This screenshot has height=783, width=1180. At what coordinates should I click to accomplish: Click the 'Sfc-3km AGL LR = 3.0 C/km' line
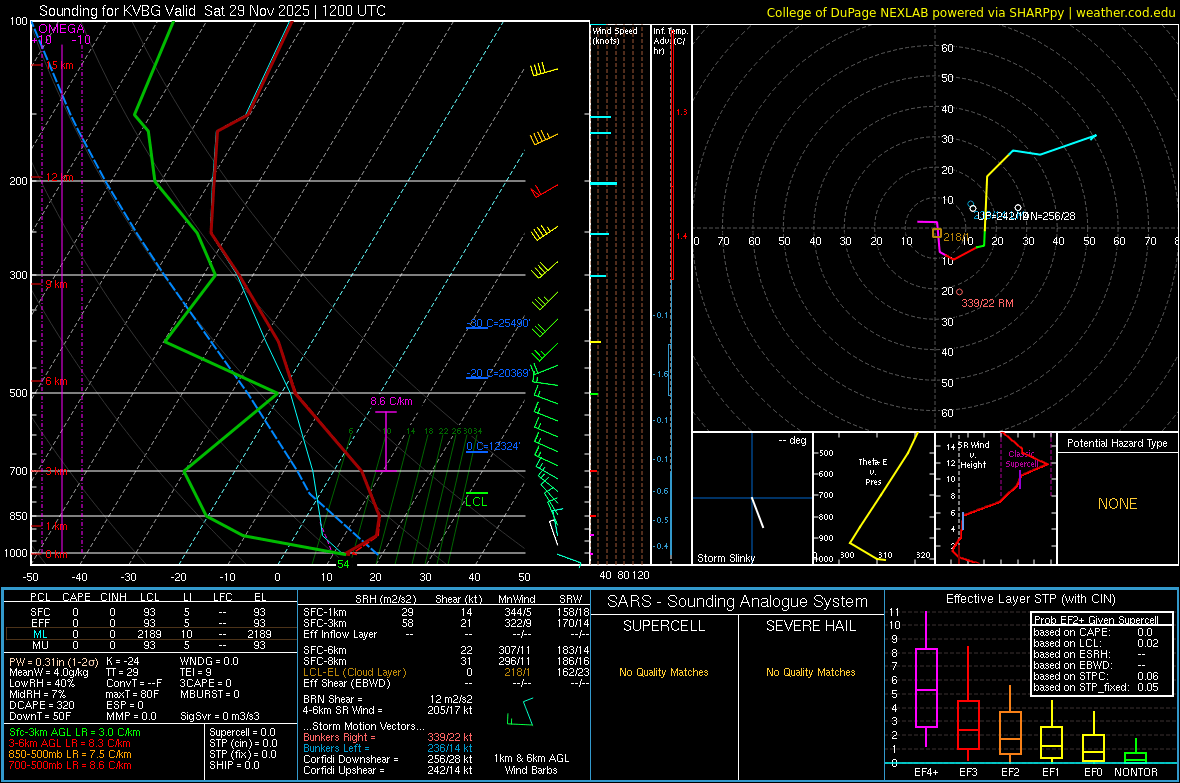point(75,732)
